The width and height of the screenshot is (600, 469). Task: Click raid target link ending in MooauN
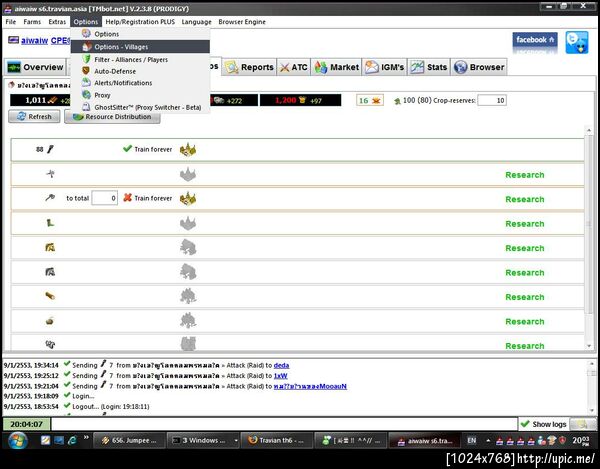pos(310,386)
